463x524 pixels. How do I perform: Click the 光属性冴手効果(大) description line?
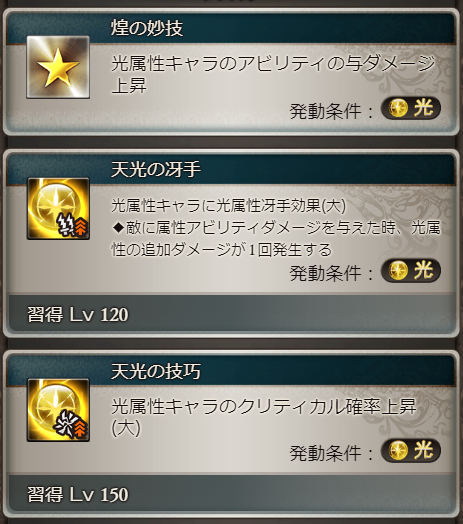click(x=228, y=206)
